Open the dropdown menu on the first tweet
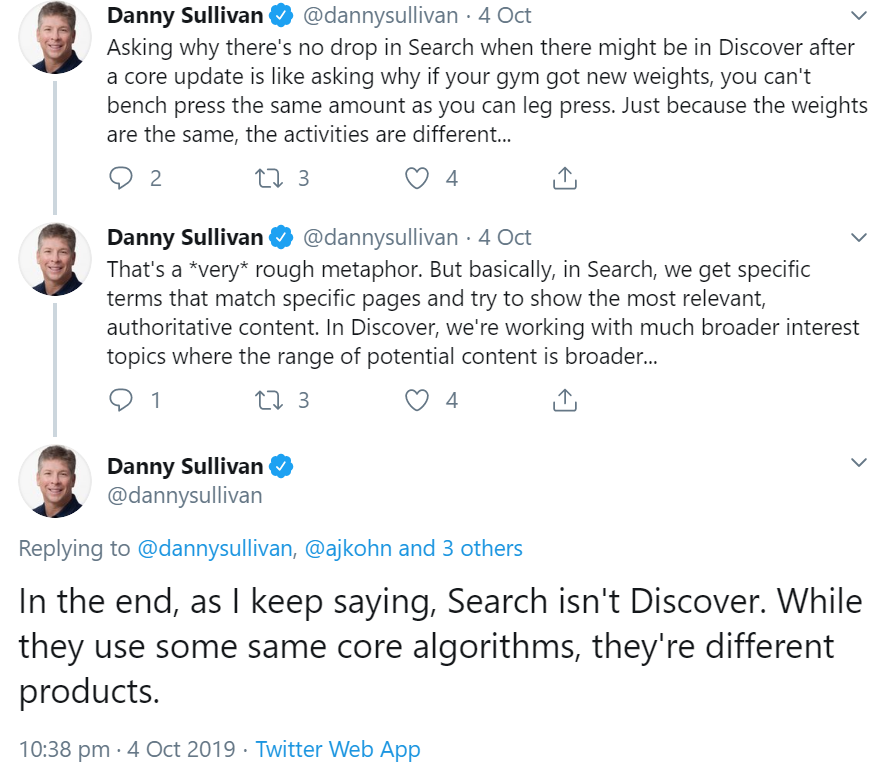The height and width of the screenshot is (766, 890). point(858,15)
